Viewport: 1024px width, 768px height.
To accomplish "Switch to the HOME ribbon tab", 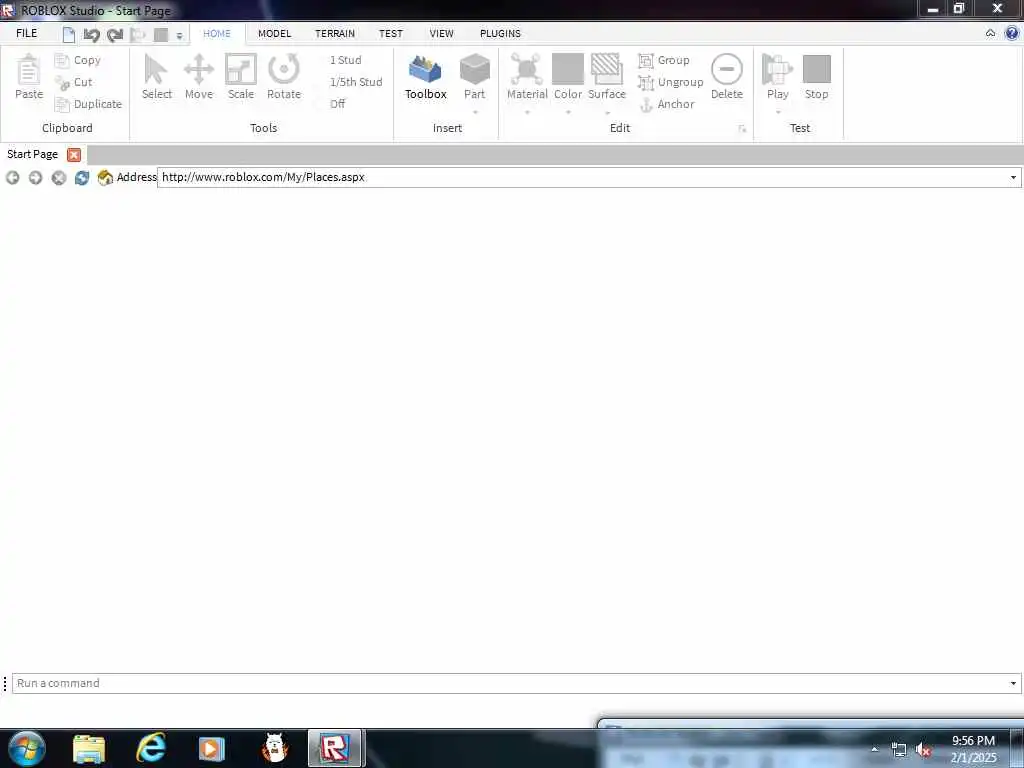I will pyautogui.click(x=217, y=33).
